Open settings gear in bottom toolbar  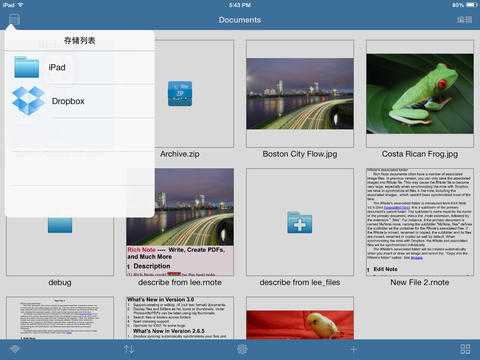pyautogui.click(x=242, y=349)
